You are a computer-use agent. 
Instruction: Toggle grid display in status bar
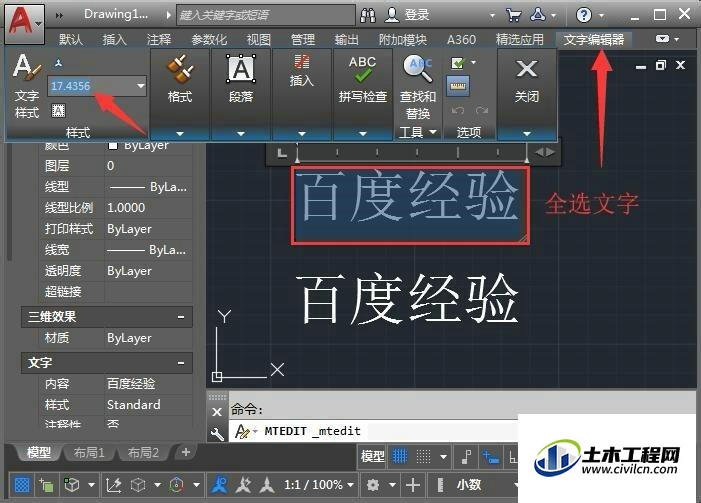pyautogui.click(x=400, y=456)
